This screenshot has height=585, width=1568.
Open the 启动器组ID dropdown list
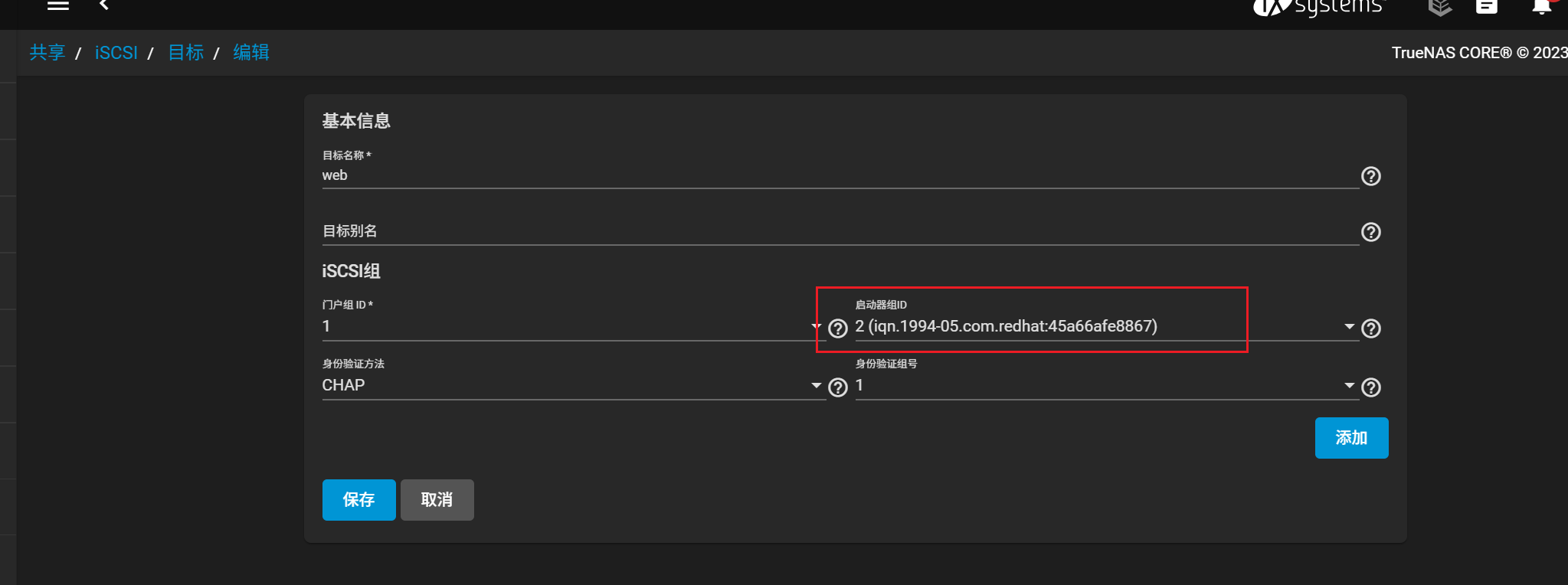click(x=1349, y=327)
